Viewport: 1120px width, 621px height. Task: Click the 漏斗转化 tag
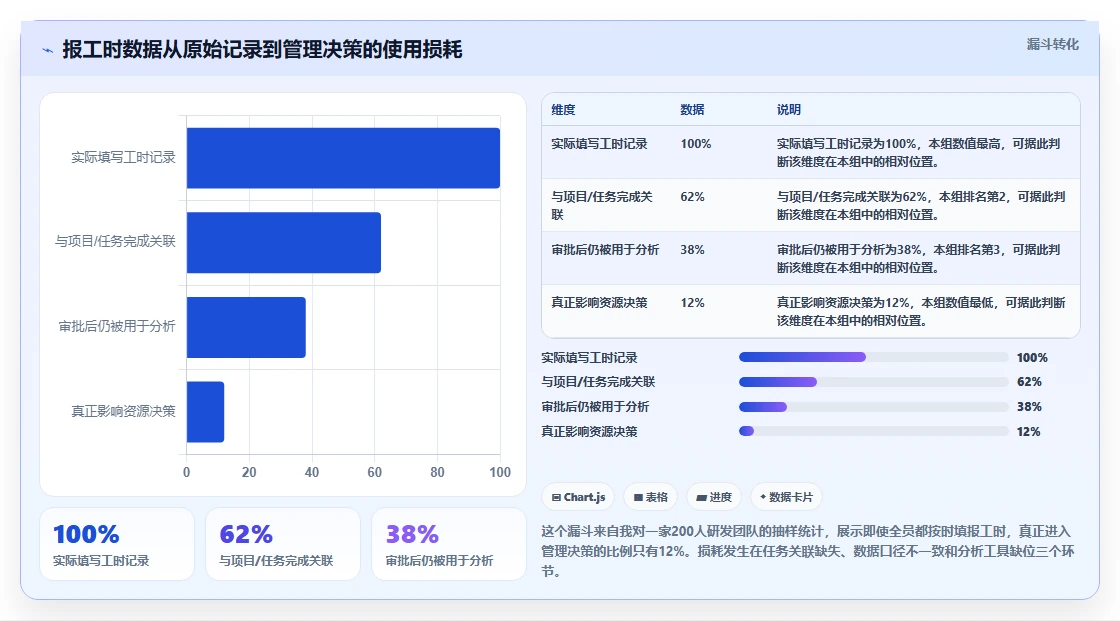coord(1052,44)
